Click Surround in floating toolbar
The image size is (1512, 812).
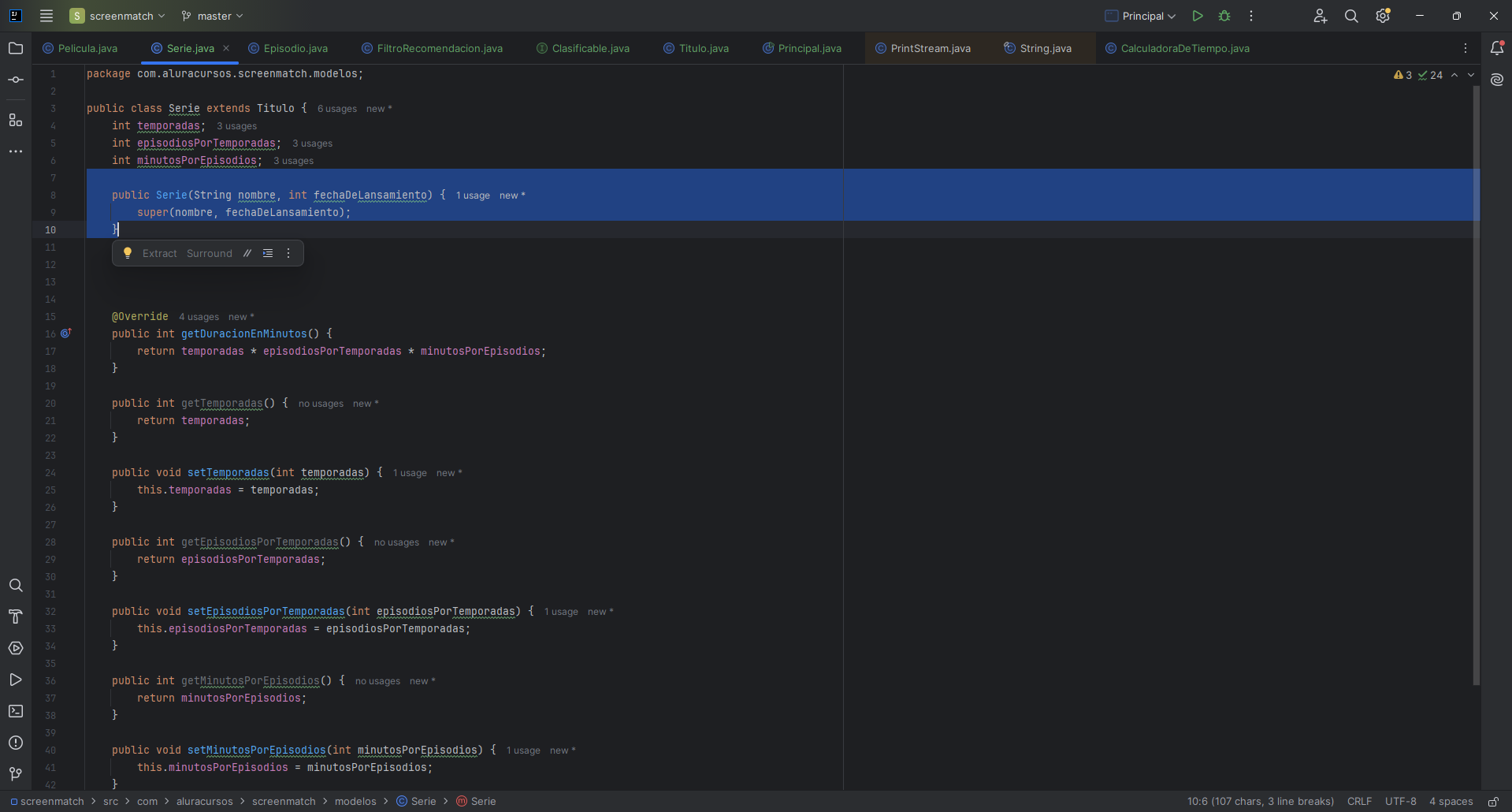point(210,253)
